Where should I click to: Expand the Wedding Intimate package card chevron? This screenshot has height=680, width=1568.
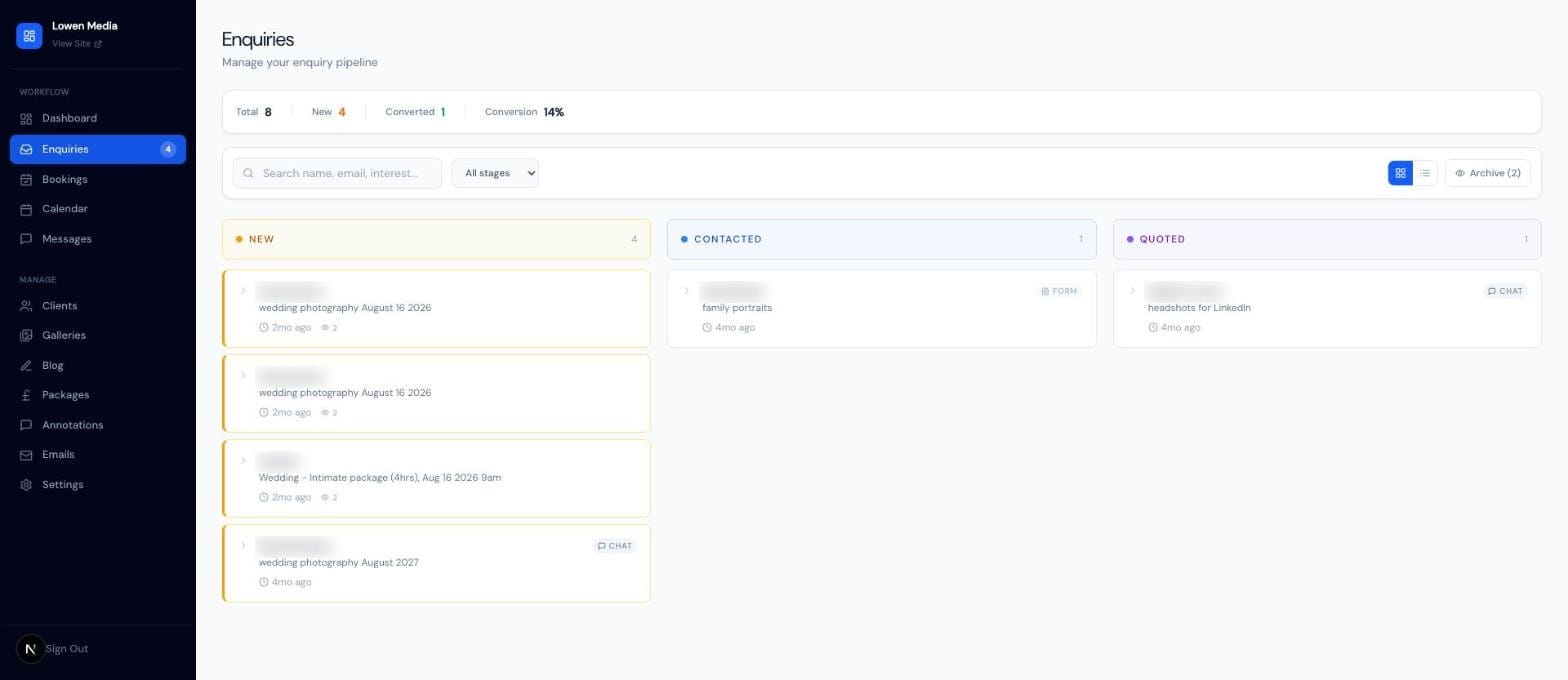[x=243, y=461]
